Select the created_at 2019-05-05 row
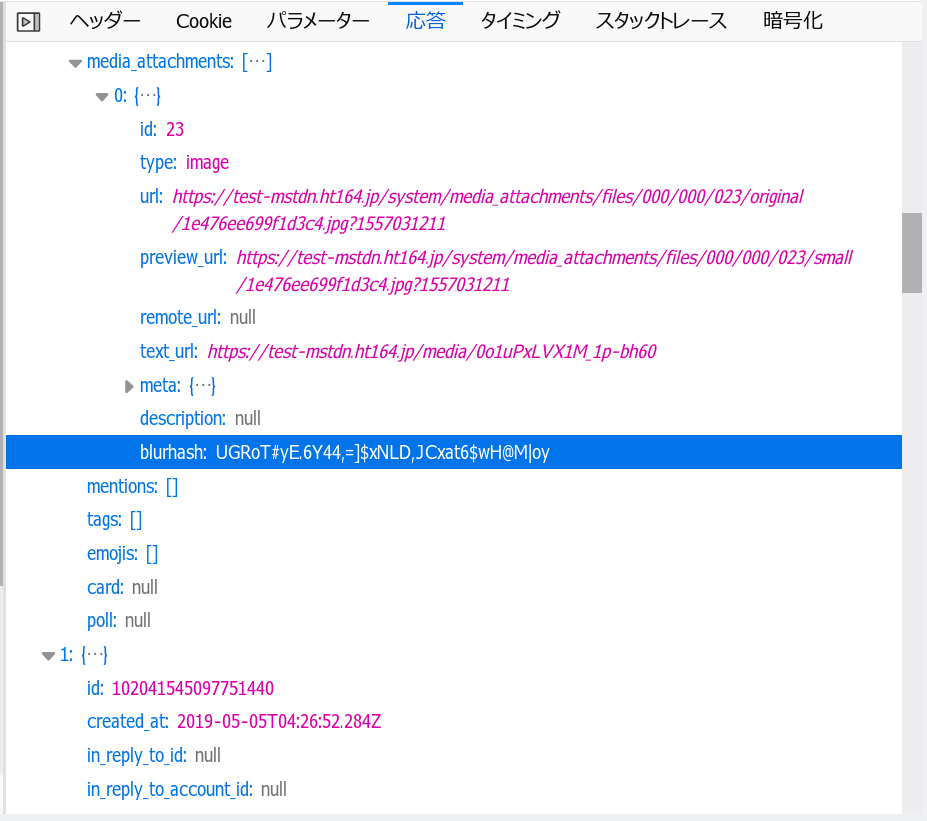 453,722
